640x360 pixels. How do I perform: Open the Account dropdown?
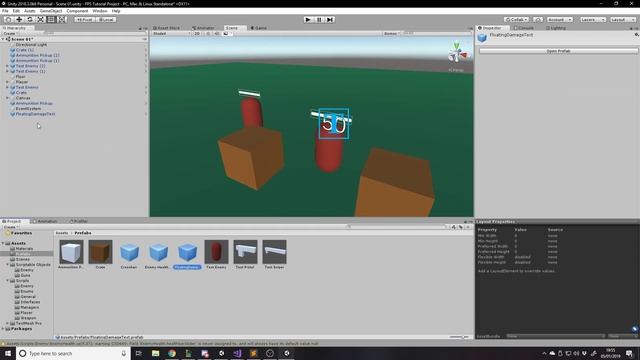pos(560,20)
